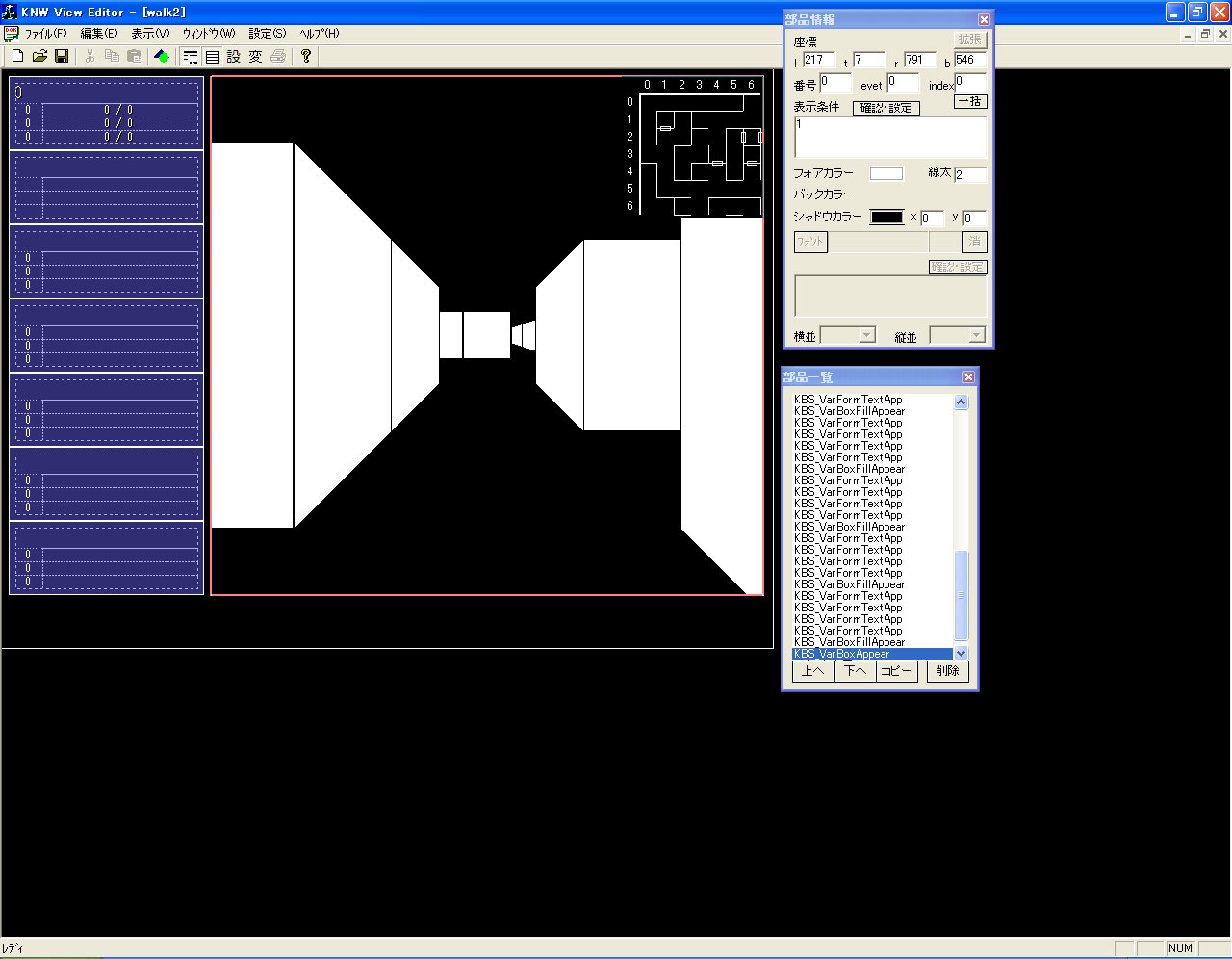1232x959 pixels.
Task: Restore the walk2 document window
Action: tap(1205, 34)
